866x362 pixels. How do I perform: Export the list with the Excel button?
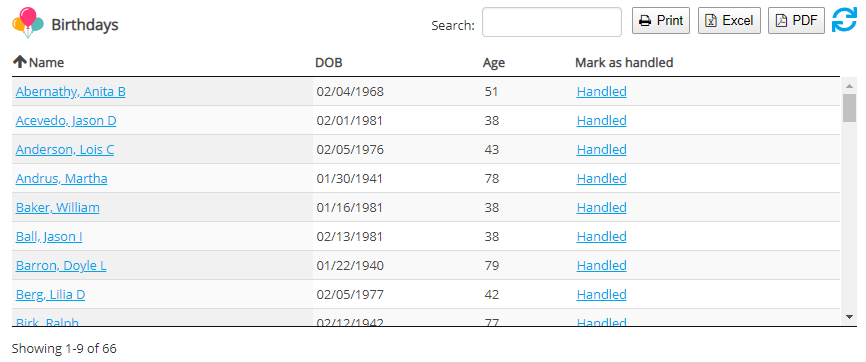729,20
